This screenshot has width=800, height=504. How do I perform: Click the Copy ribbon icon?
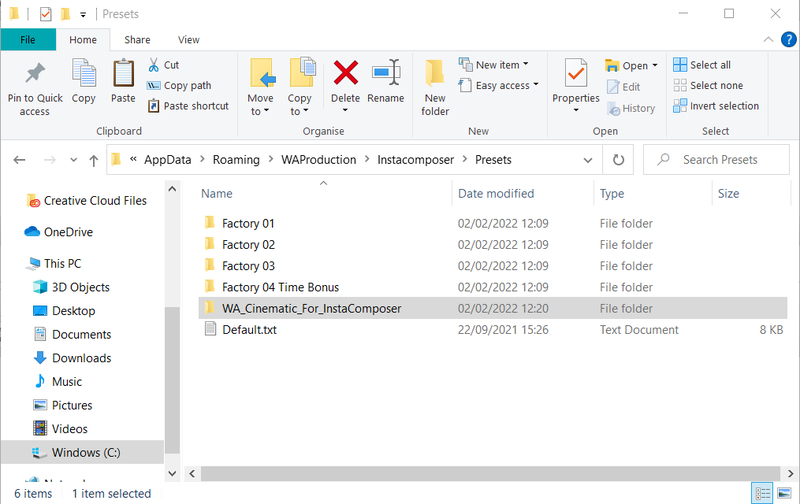[x=84, y=82]
